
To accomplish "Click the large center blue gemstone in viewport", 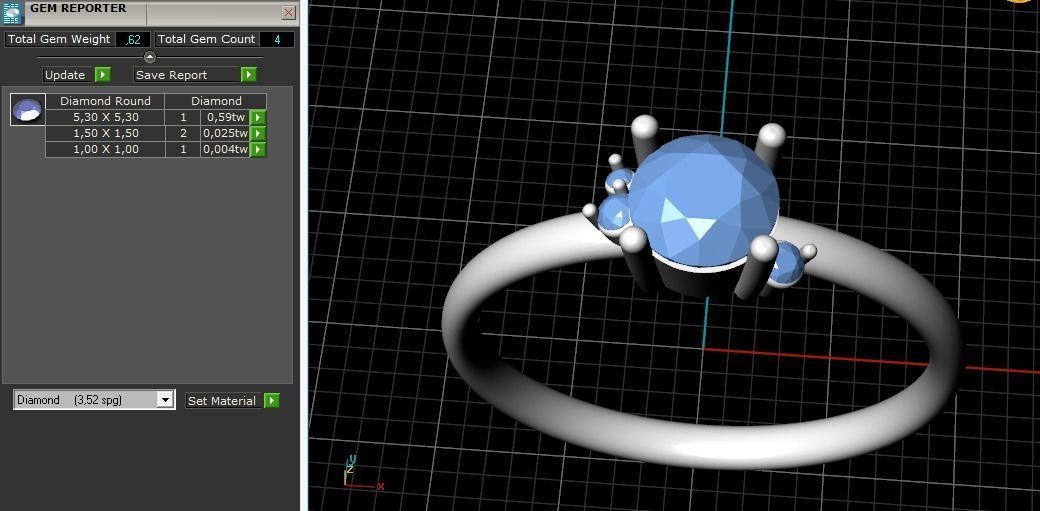I will (703, 202).
